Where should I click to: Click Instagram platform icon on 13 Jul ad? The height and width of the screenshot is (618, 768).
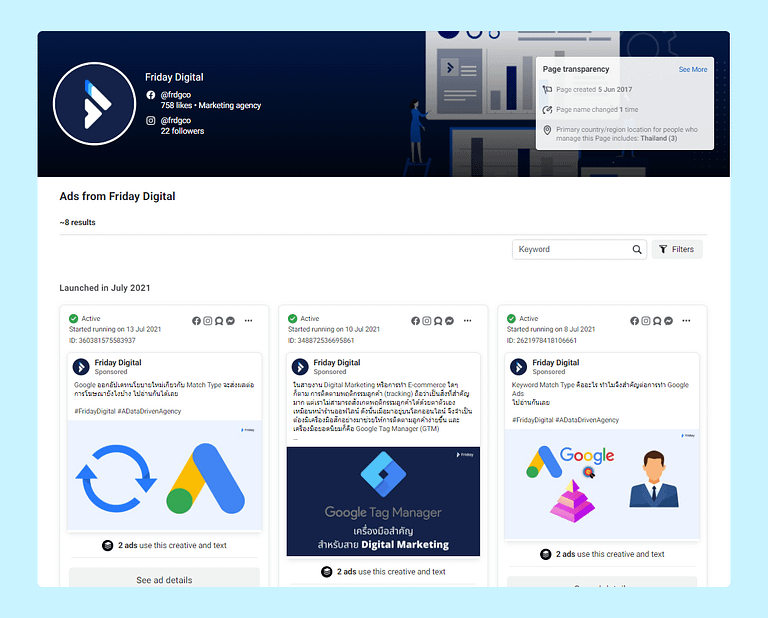point(208,321)
